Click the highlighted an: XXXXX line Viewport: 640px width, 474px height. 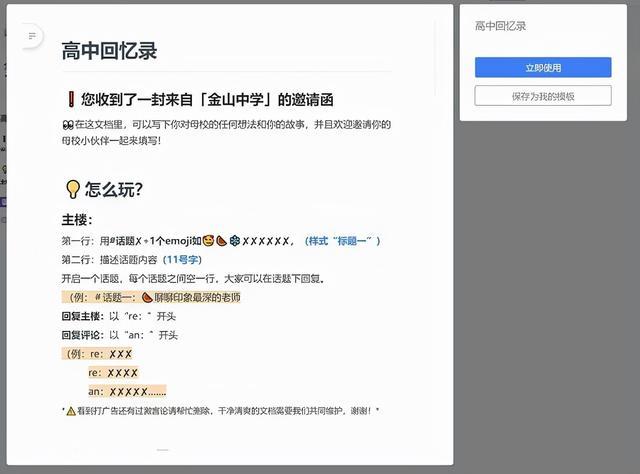click(x=127, y=392)
